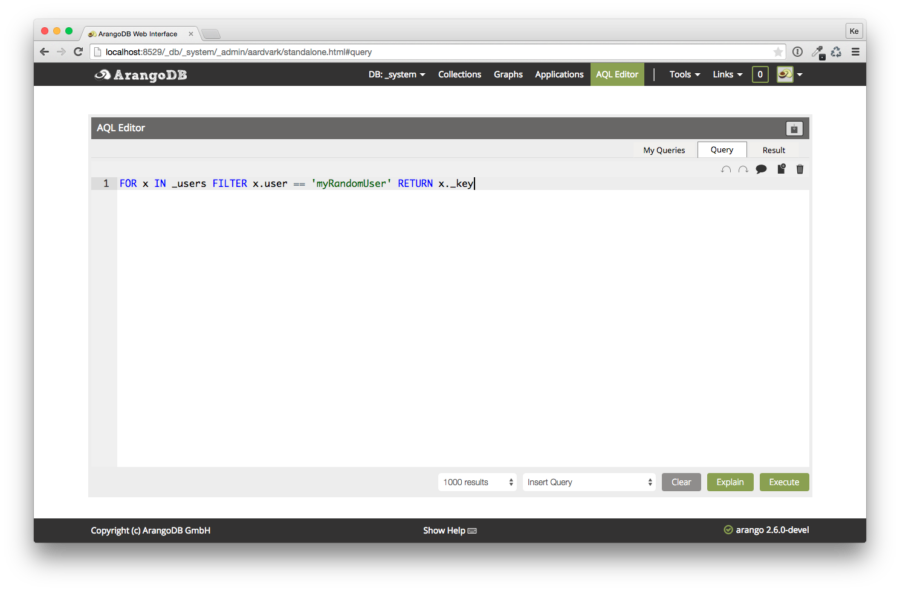The image size is (900, 591).
Task: Click the Ke profile button in Chrome
Action: 854,31
